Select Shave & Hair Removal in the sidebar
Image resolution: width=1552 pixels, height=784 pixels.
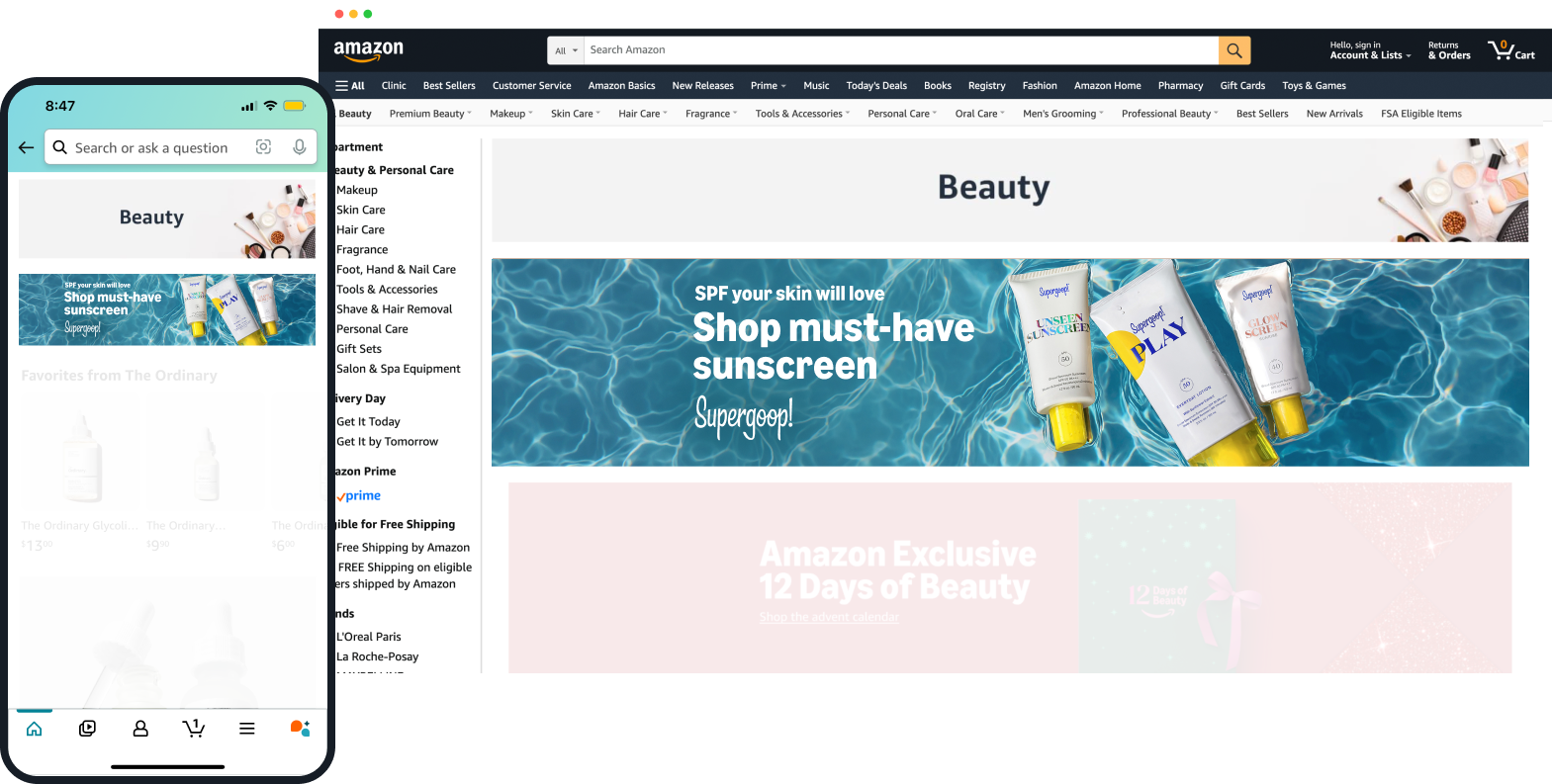click(395, 309)
